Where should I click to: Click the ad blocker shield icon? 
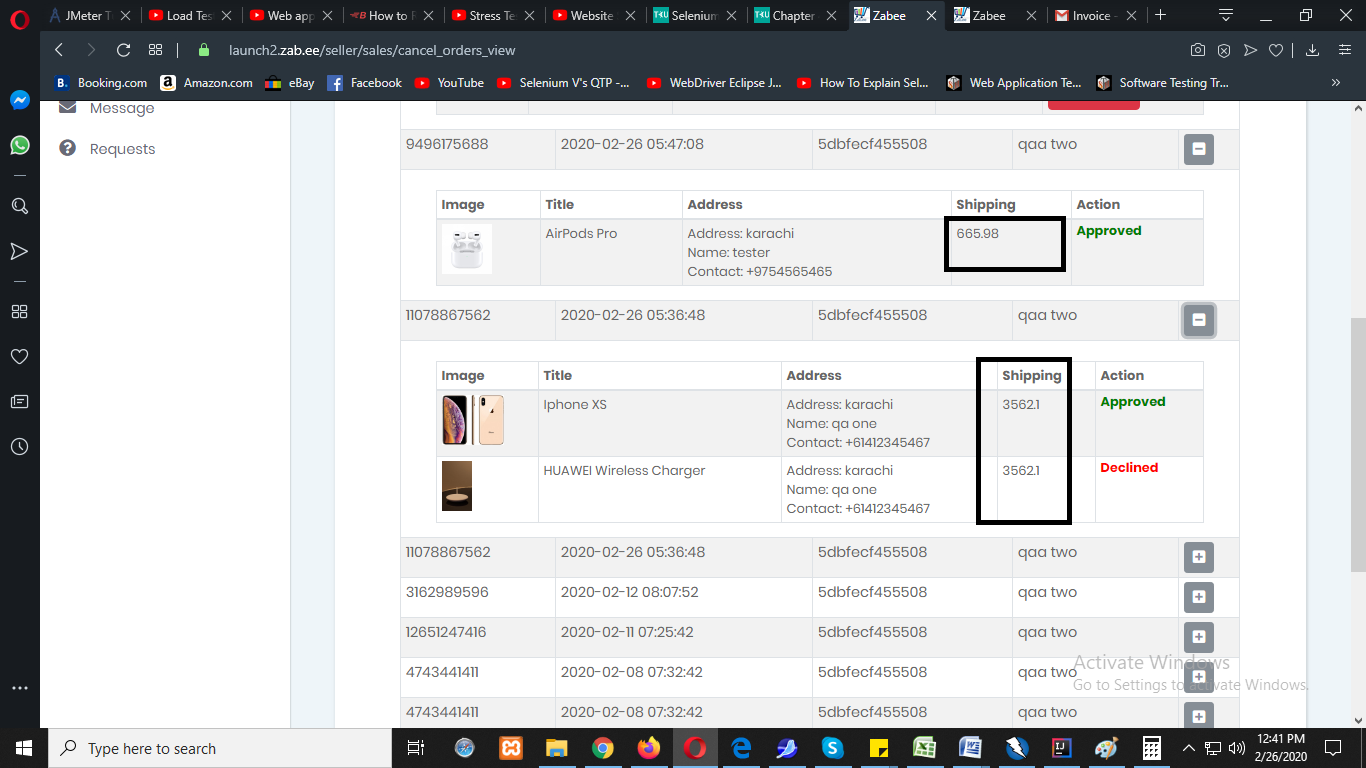click(x=1224, y=50)
